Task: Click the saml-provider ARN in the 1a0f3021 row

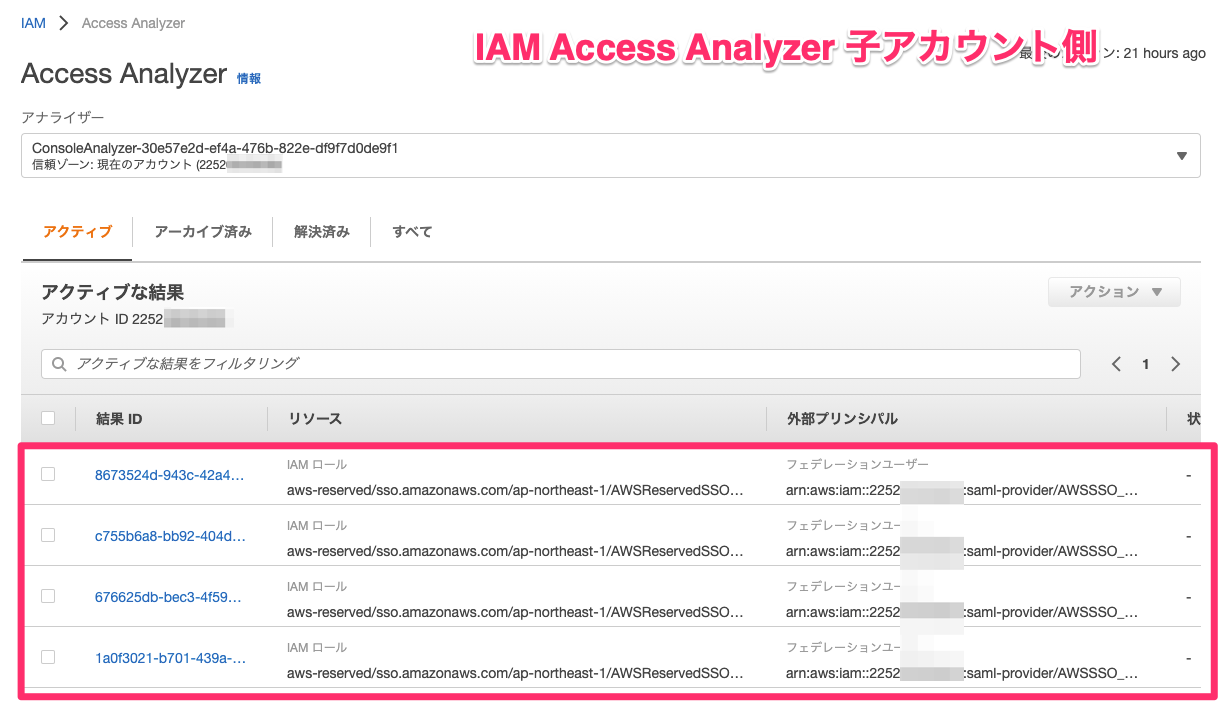Action: tap(962, 673)
